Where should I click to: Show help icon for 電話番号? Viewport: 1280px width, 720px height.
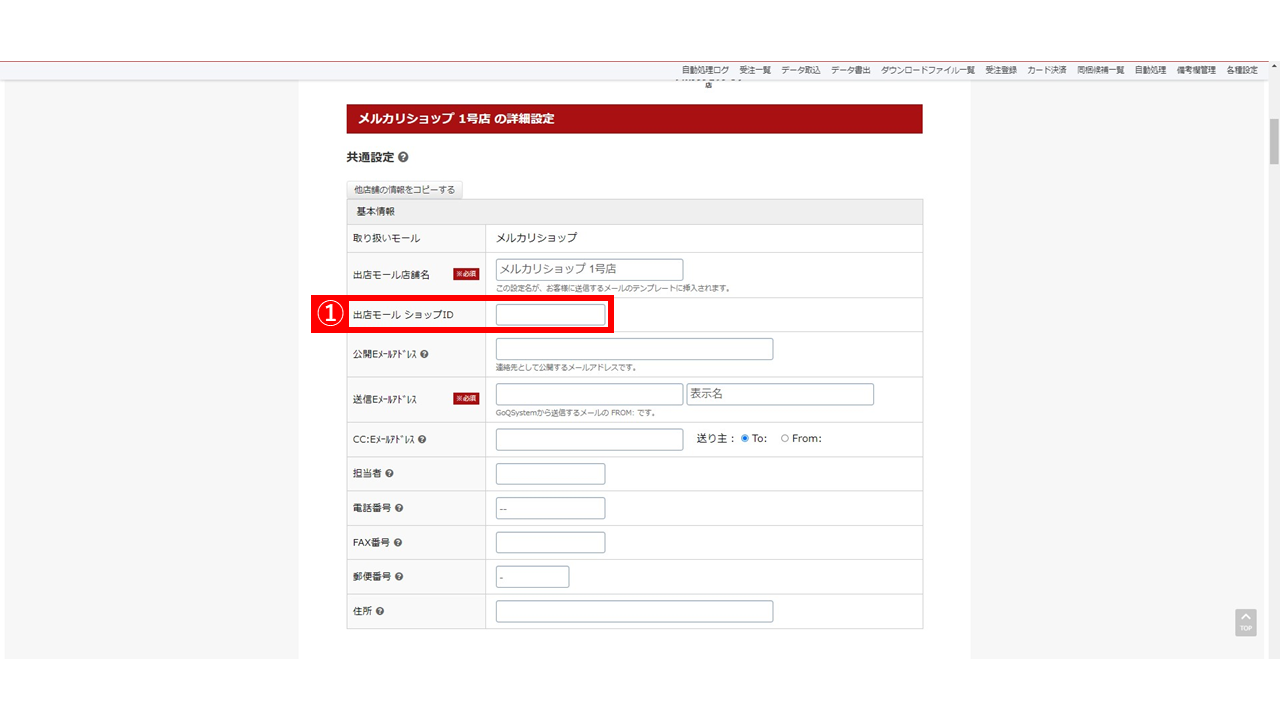399,508
